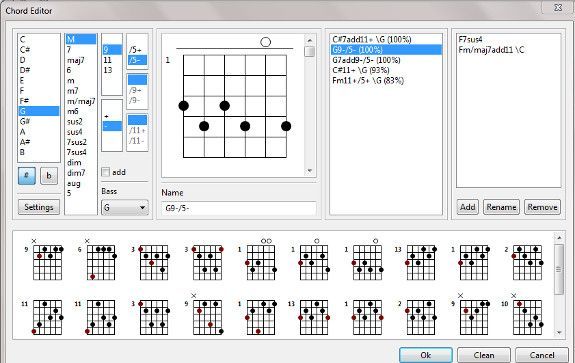Select C#7add11+ \G (100%) suggestion
Viewport: 575px width, 363px height.
pyautogui.click(x=386, y=39)
